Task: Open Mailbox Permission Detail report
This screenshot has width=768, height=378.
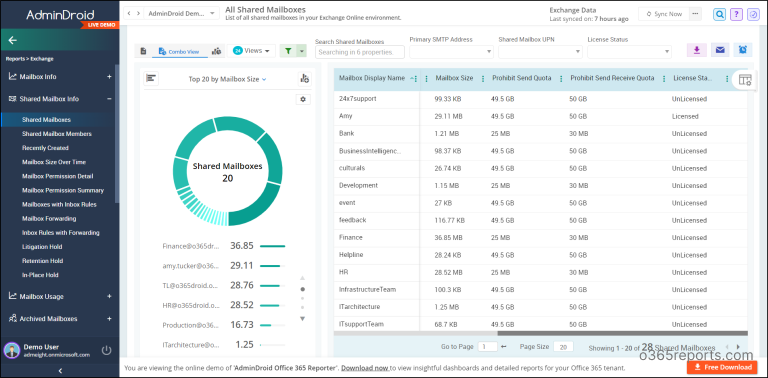Action: 57,176
